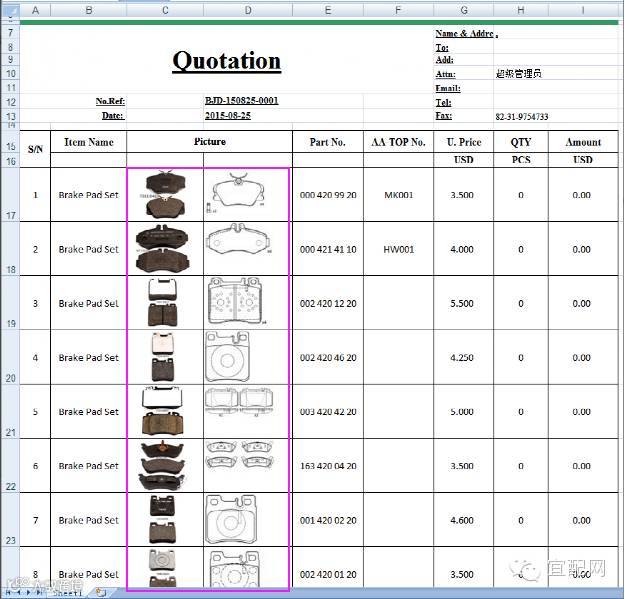Select line drawing for part 000 420 99 20
Image resolution: width=625 pixels, height=599 pixels.
(x=236, y=192)
